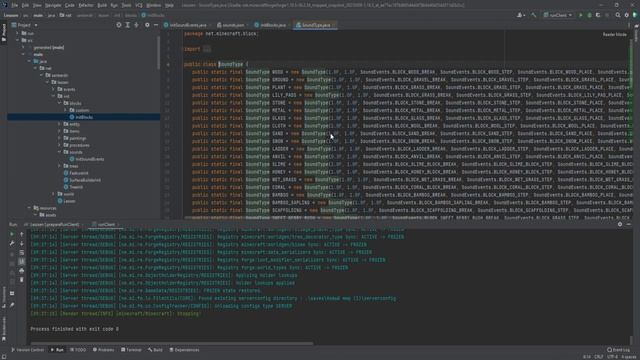Image resolution: width=640 pixels, height=360 pixels.
Task: Open the Event Log
Action: click(619, 350)
